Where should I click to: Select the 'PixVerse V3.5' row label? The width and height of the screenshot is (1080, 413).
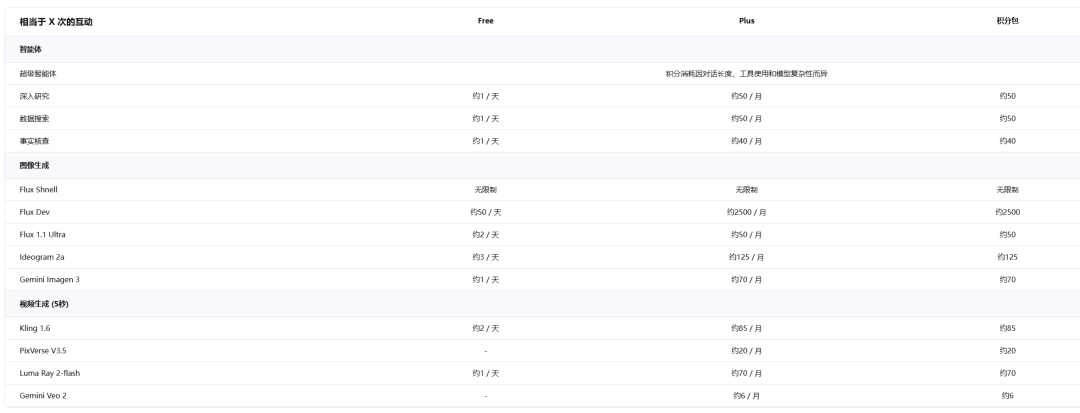pyautogui.click(x=43, y=350)
